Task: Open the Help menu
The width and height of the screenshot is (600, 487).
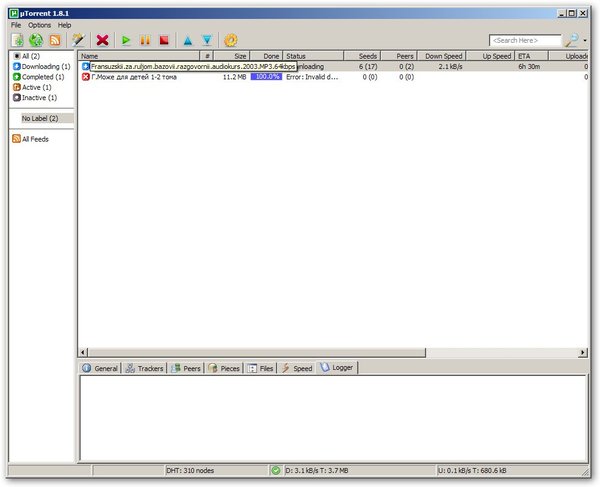Action: coord(65,25)
